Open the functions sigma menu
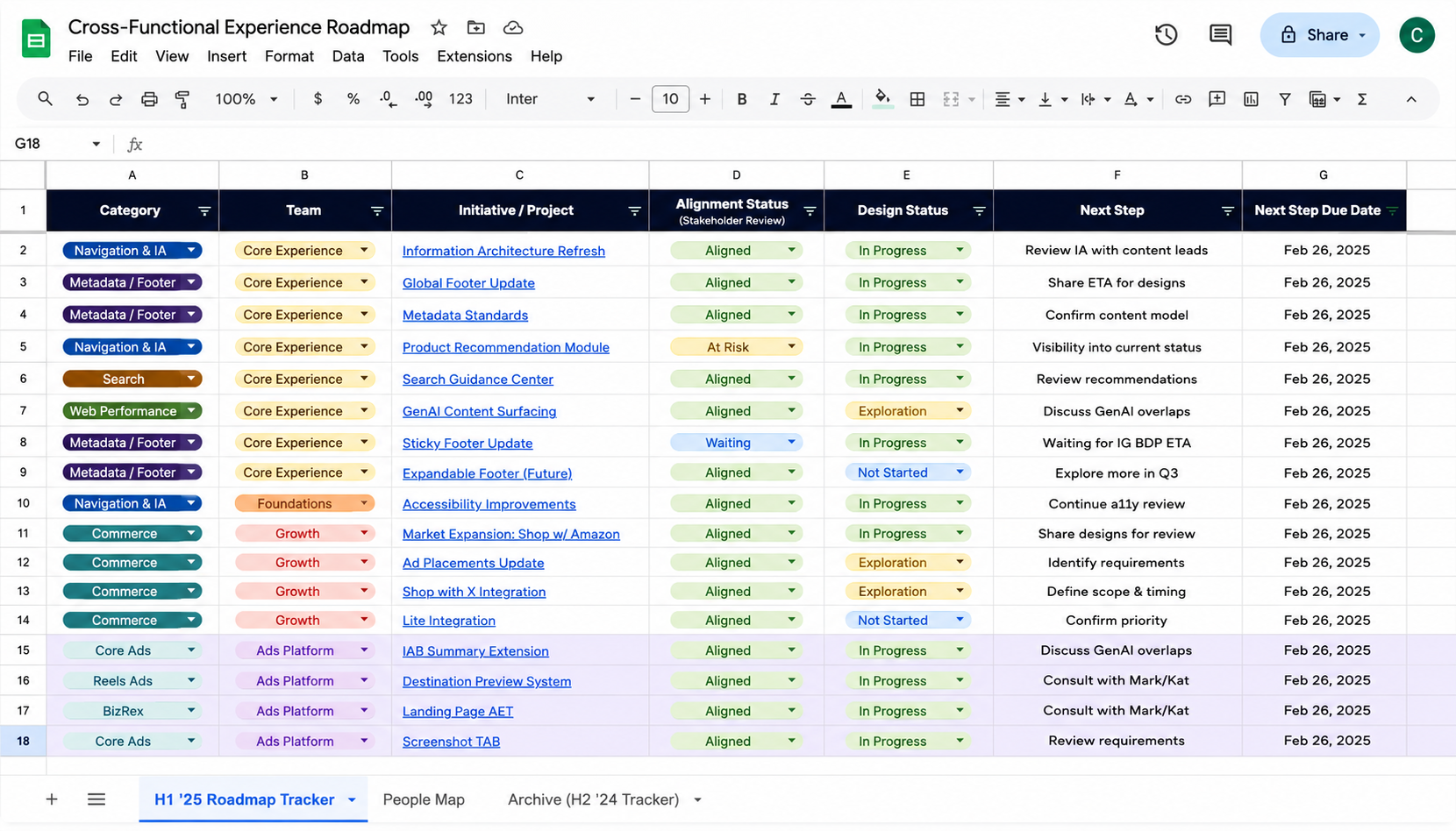 coord(1362,99)
